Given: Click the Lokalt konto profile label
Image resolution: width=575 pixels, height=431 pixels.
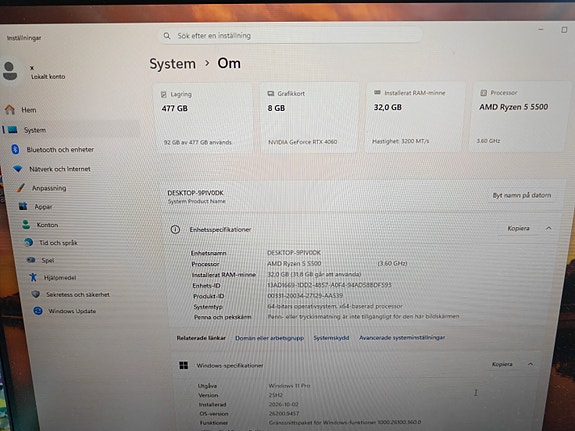Looking at the screenshot, I should pos(48,76).
